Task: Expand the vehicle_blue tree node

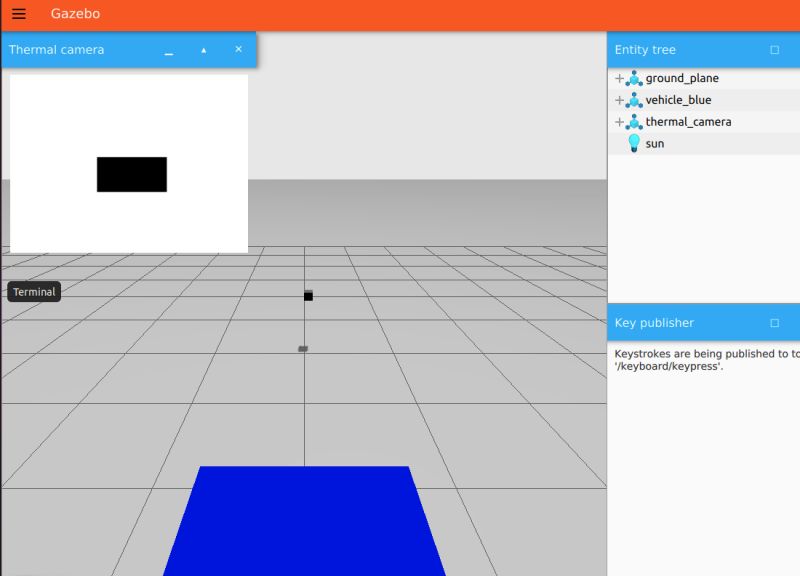Action: (619, 100)
